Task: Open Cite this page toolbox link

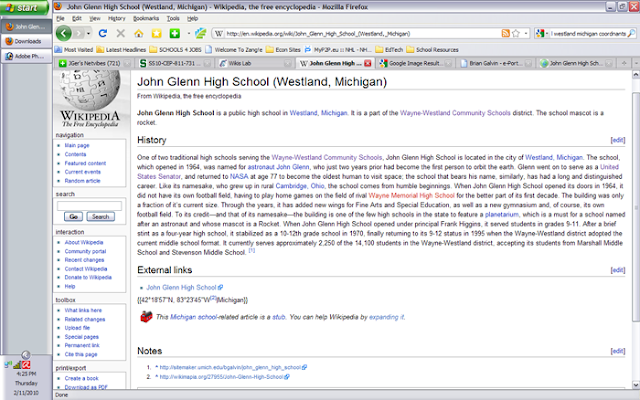Action: click(x=81, y=354)
